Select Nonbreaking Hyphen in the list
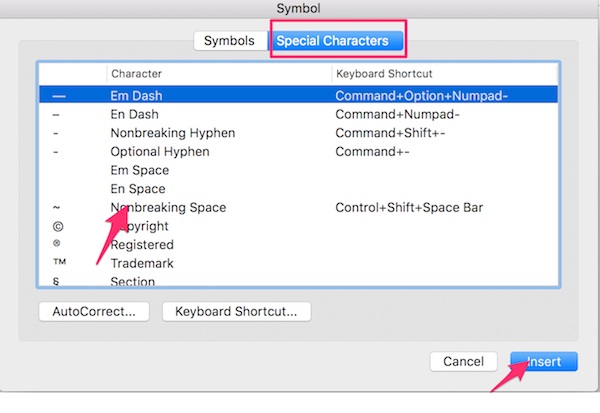The image size is (600, 413). (x=170, y=133)
